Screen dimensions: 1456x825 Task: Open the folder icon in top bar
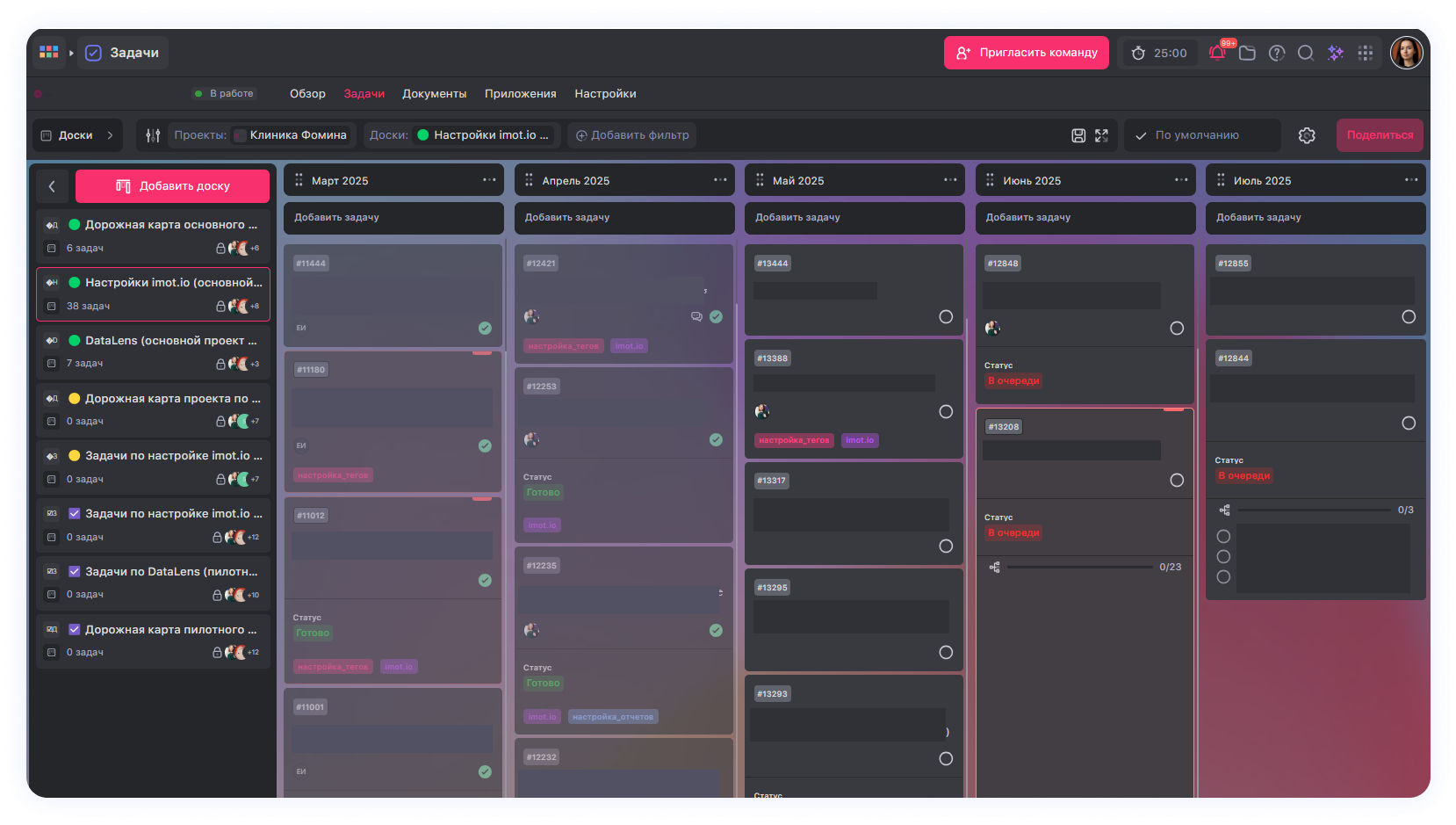point(1247,53)
